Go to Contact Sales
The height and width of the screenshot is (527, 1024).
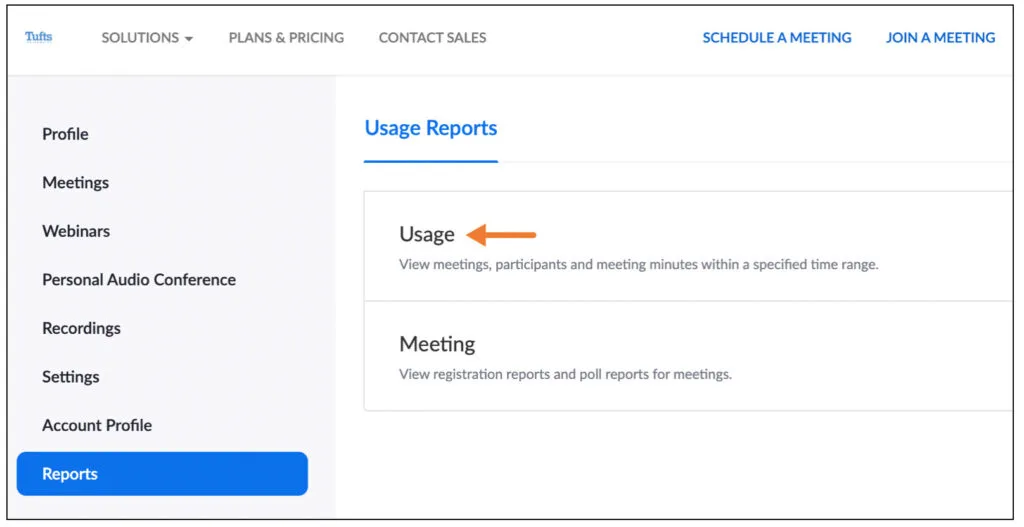[x=432, y=38]
